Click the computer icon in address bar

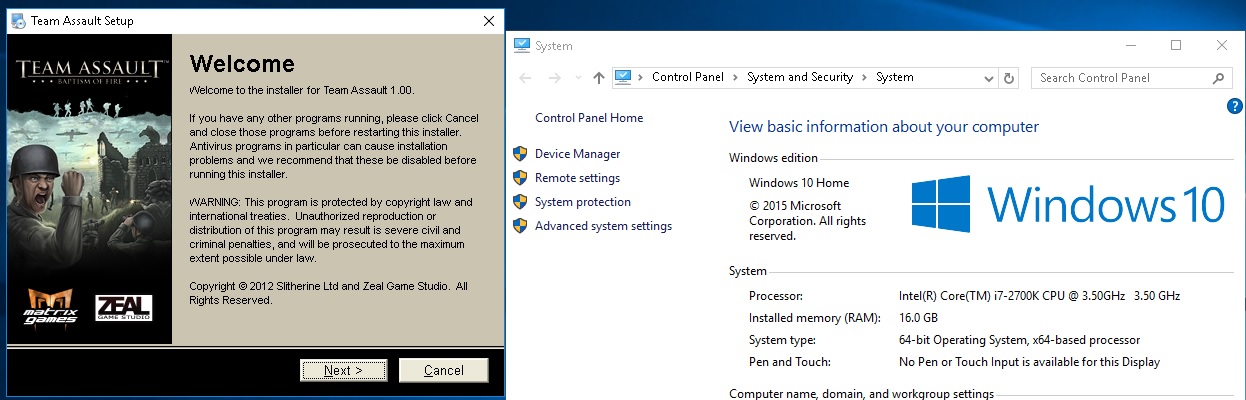(624, 77)
